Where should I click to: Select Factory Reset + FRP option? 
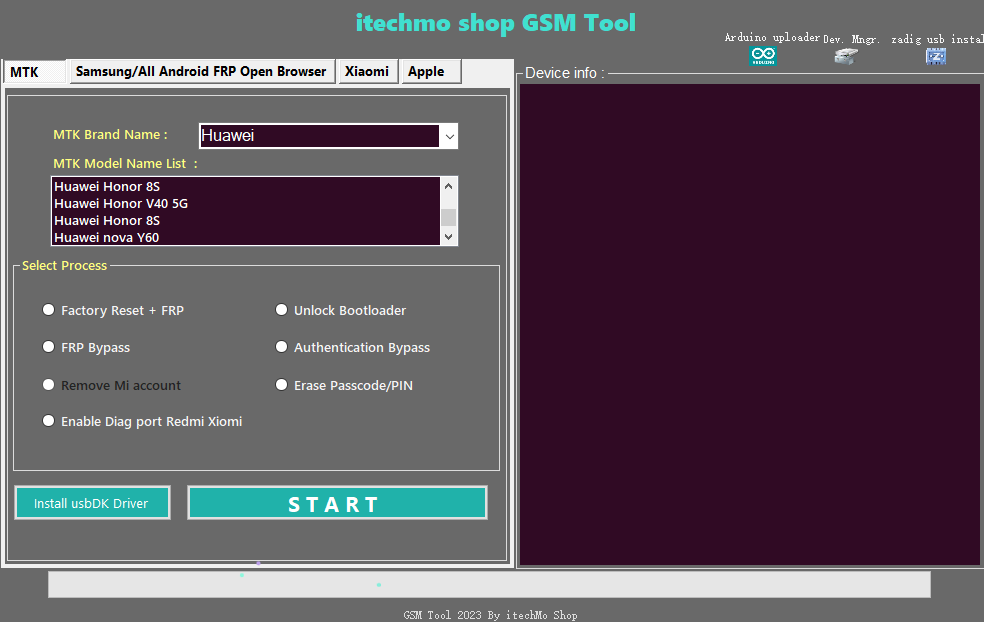[x=49, y=310]
